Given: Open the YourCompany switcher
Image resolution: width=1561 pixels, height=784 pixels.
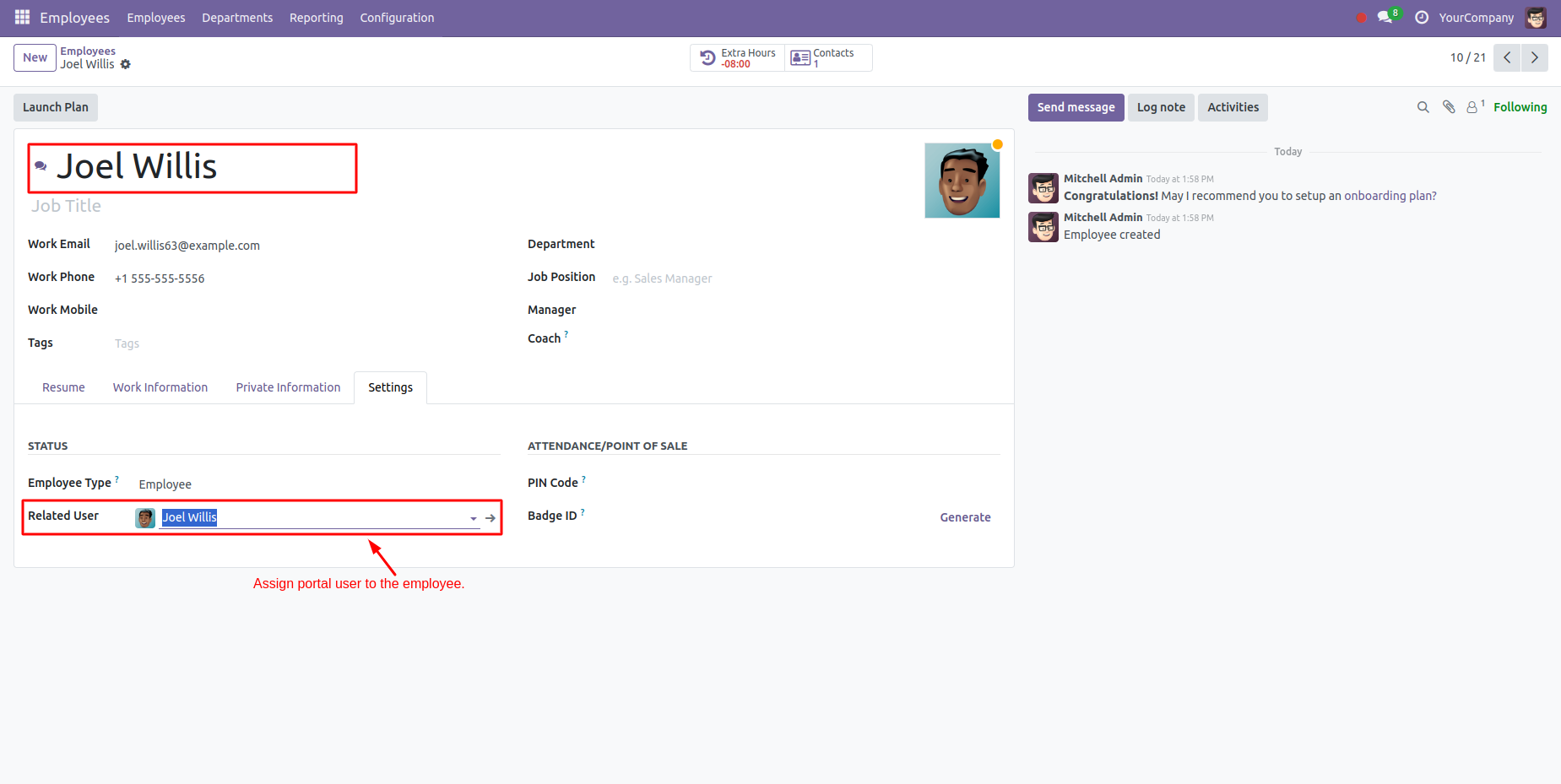Looking at the screenshot, I should pos(1476,18).
